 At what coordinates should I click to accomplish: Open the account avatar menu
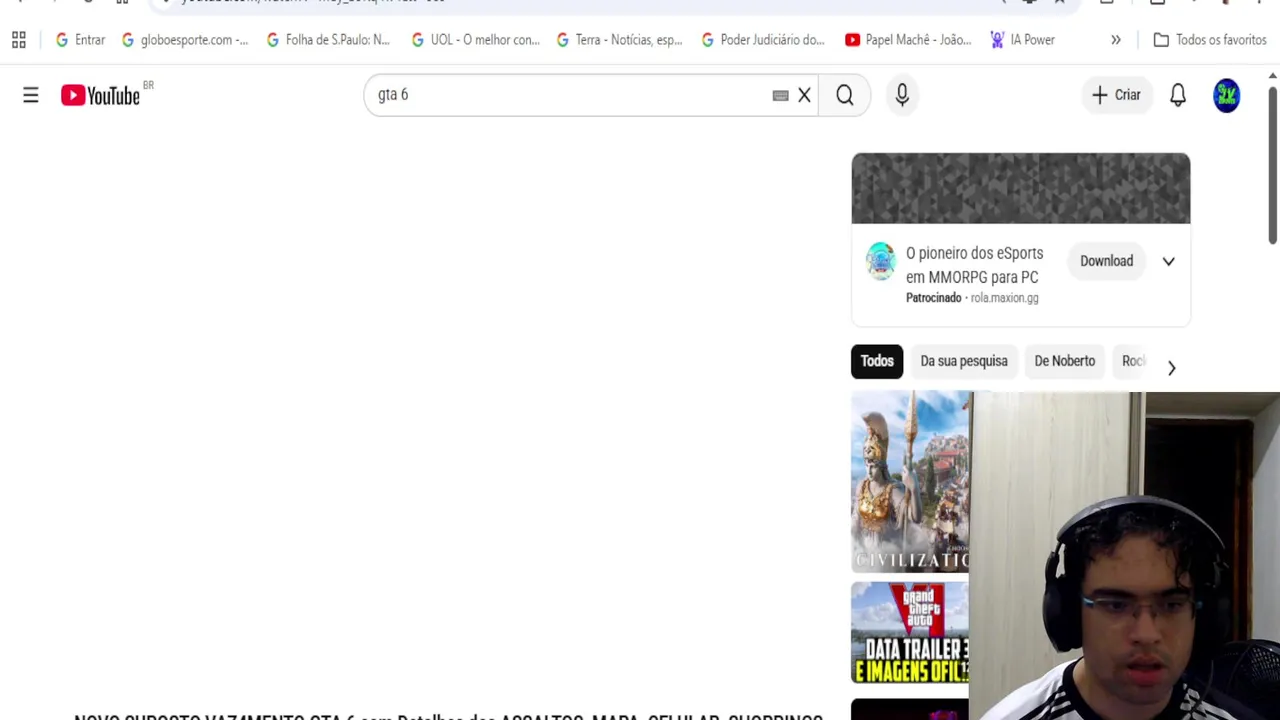point(1227,95)
